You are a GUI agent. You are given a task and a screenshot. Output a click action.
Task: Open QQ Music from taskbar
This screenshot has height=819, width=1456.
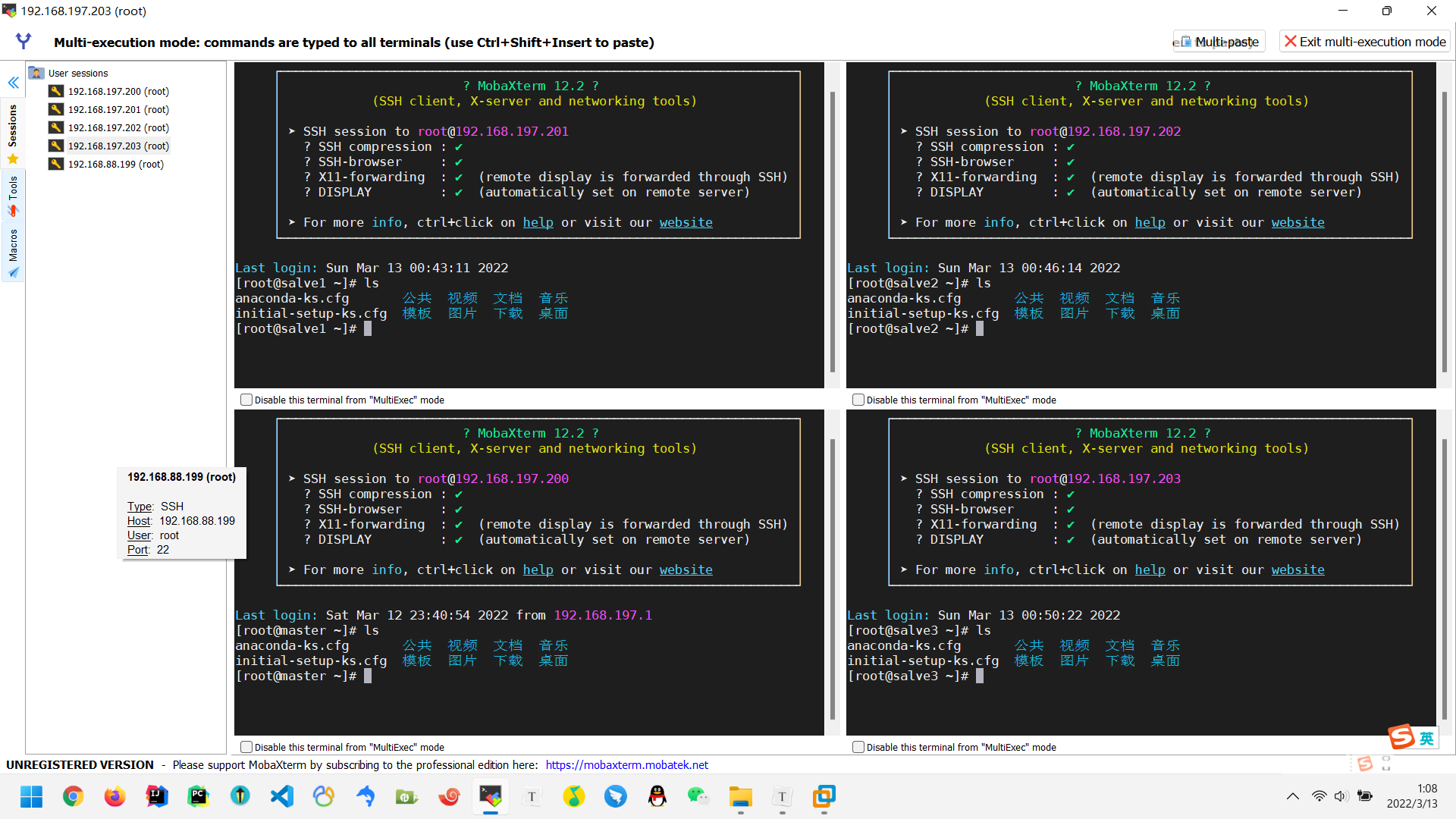point(573,796)
